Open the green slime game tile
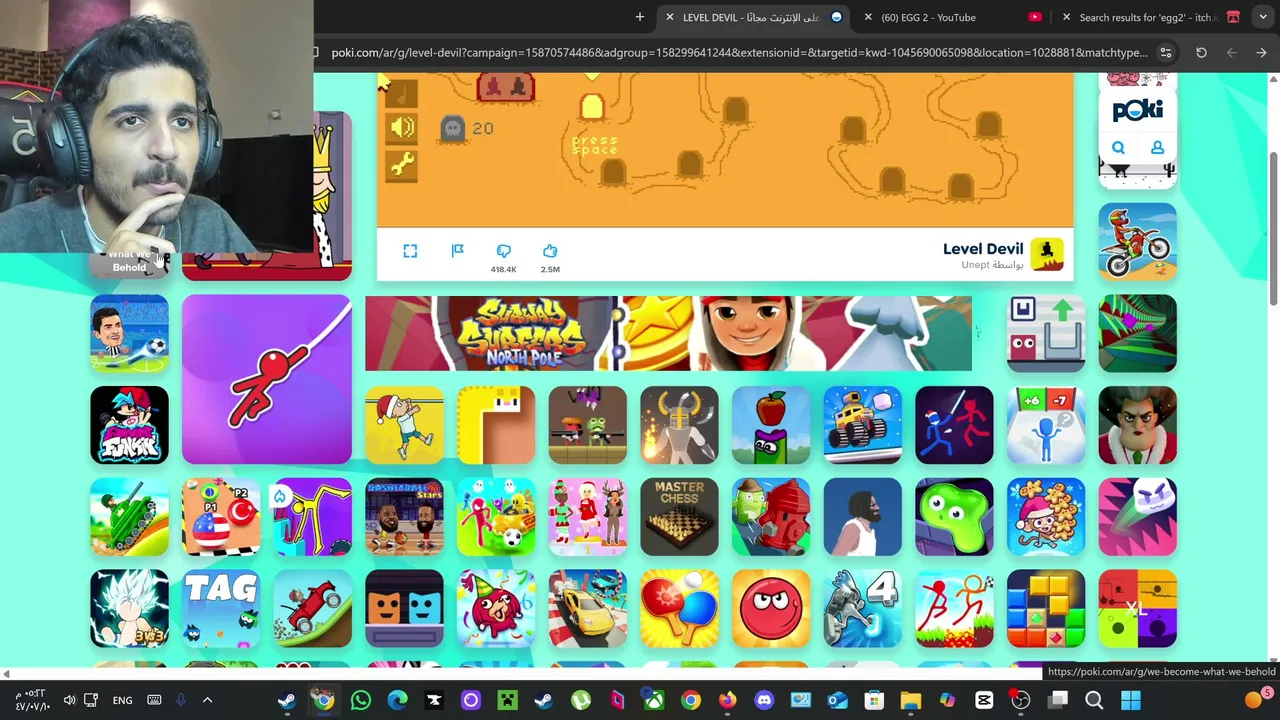This screenshot has width=1280, height=720. point(954,517)
